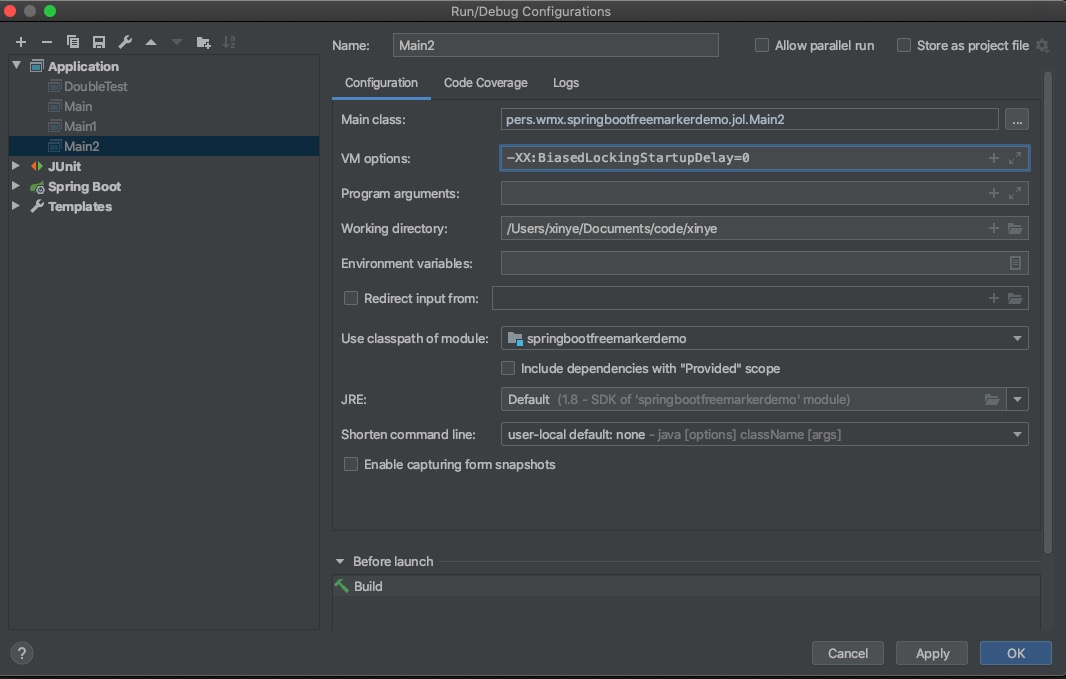This screenshot has width=1066, height=679.
Task: Browse for the working directory folder
Action: click(x=1015, y=228)
